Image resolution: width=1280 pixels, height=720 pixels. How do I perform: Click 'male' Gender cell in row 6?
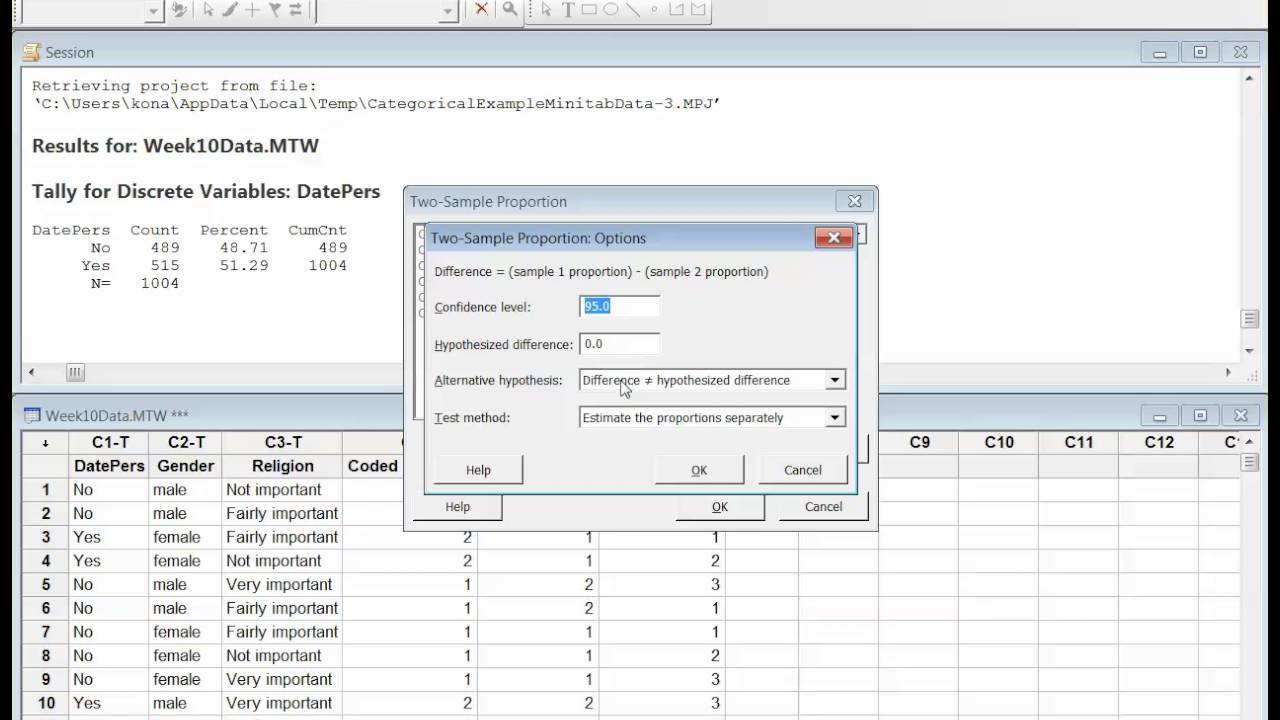point(185,608)
